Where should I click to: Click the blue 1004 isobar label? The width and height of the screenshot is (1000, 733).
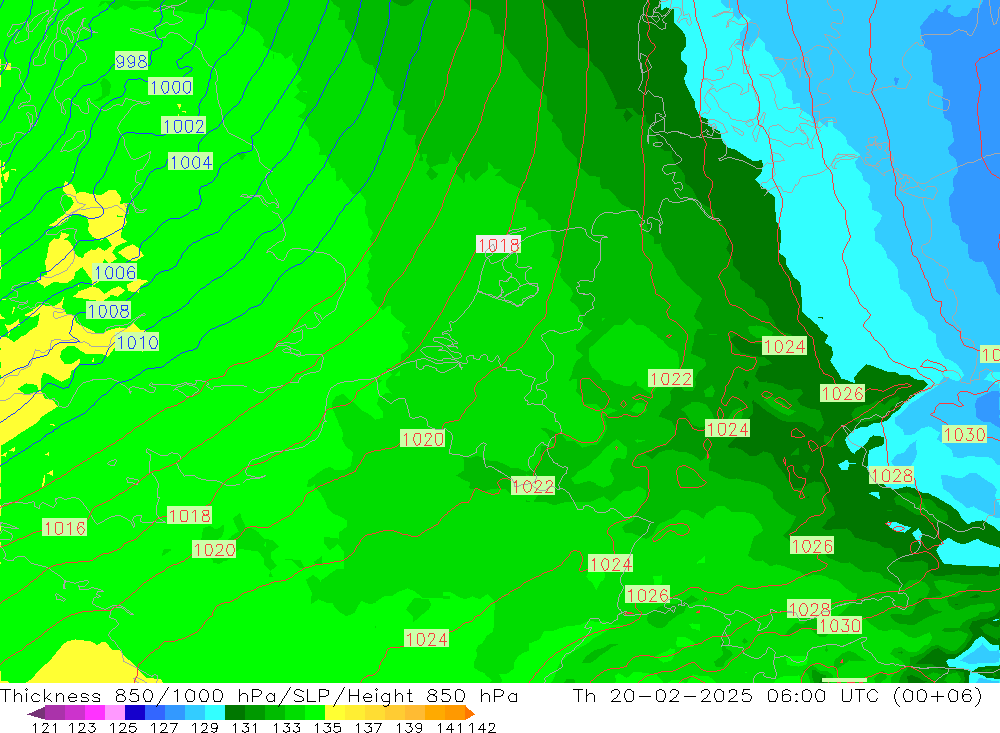(x=191, y=162)
